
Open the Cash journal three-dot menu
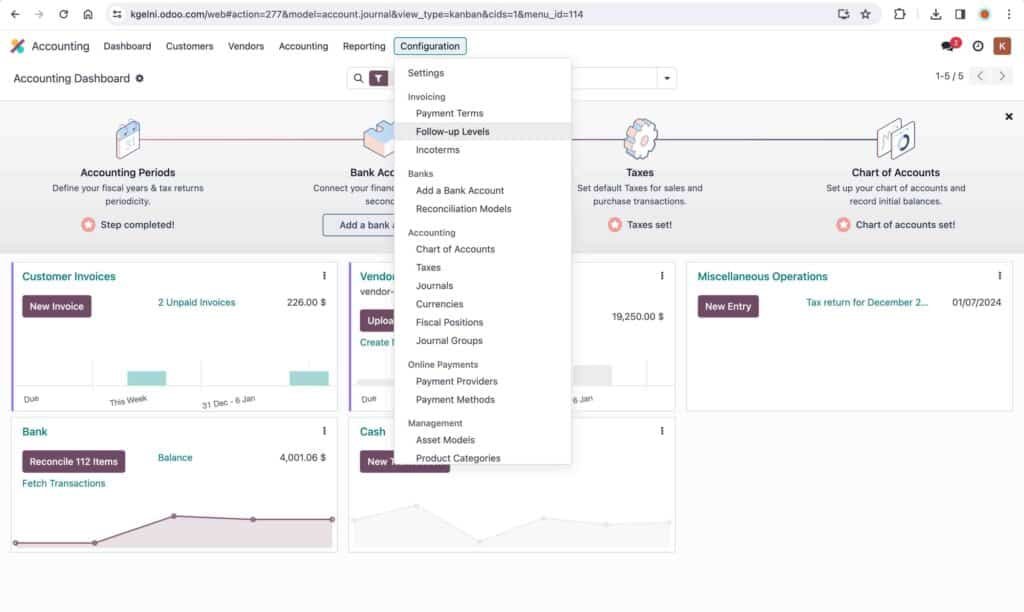click(661, 431)
